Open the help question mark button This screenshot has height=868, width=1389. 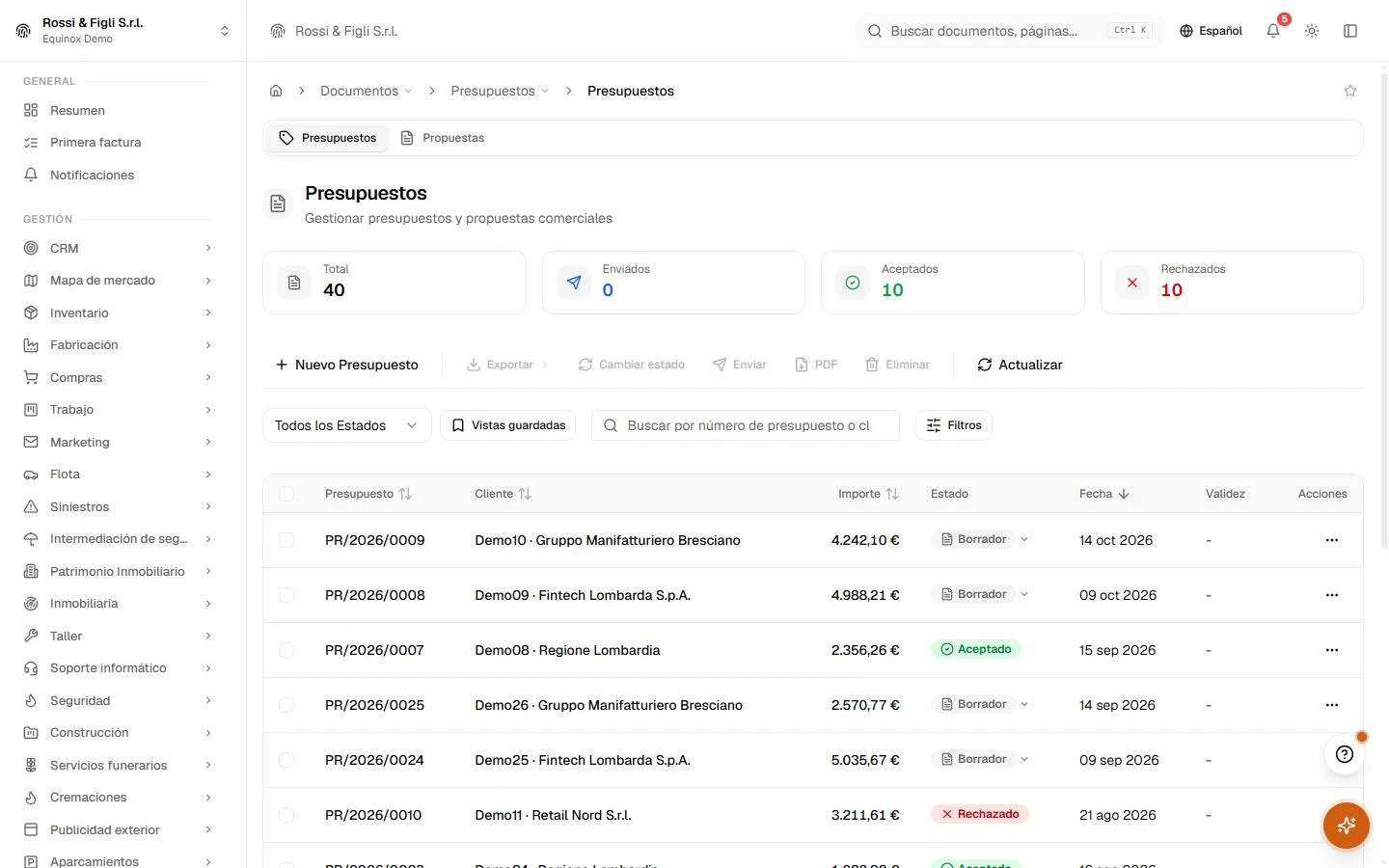point(1345,754)
